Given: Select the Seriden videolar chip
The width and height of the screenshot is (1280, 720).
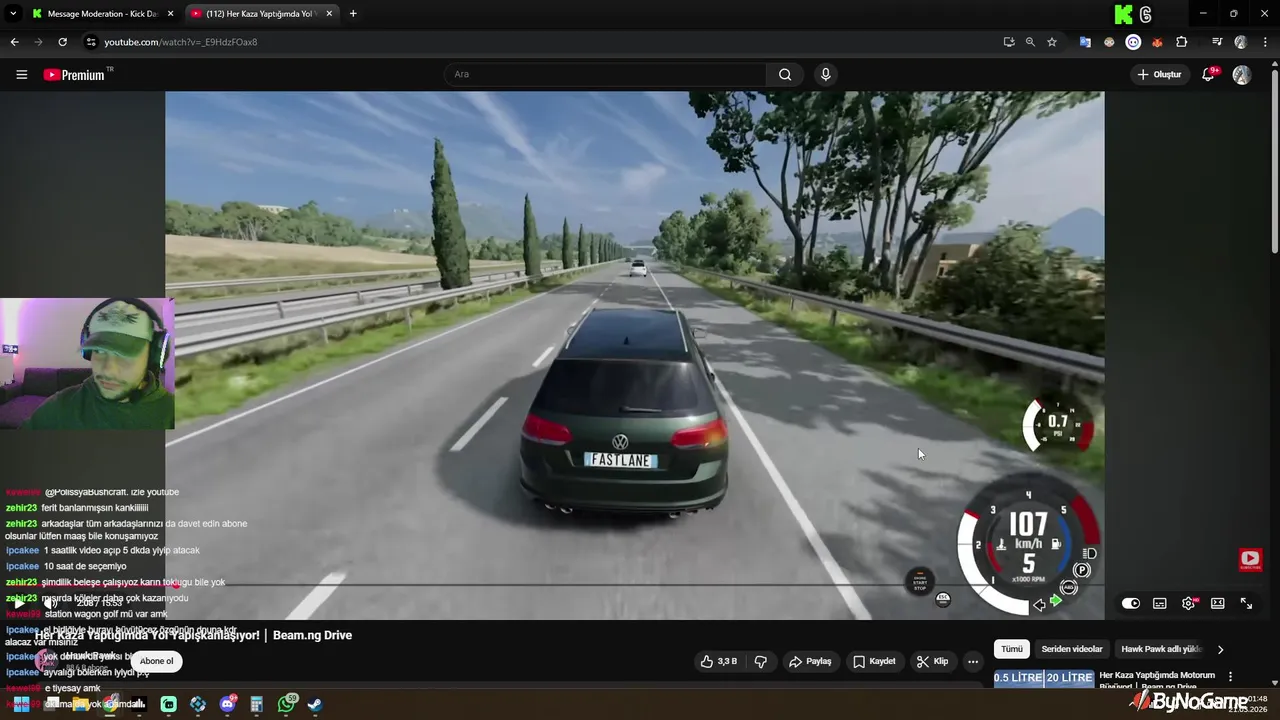Looking at the screenshot, I should coord(1071,649).
